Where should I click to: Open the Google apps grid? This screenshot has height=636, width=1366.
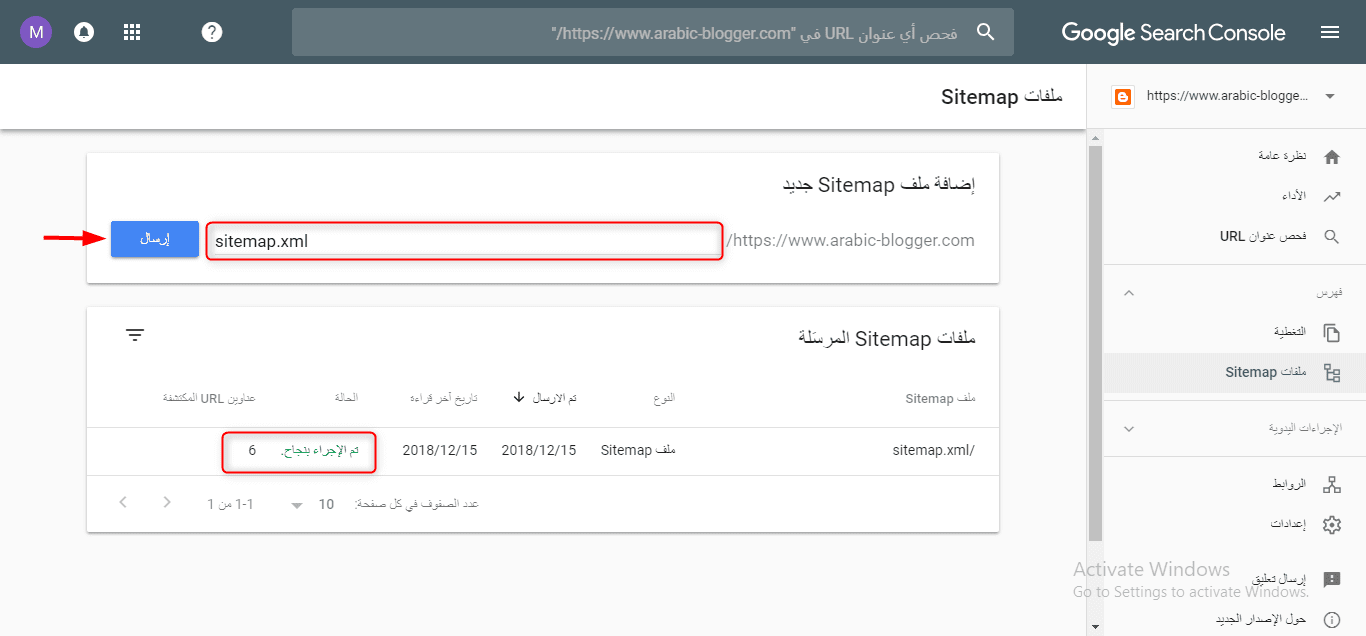(132, 32)
